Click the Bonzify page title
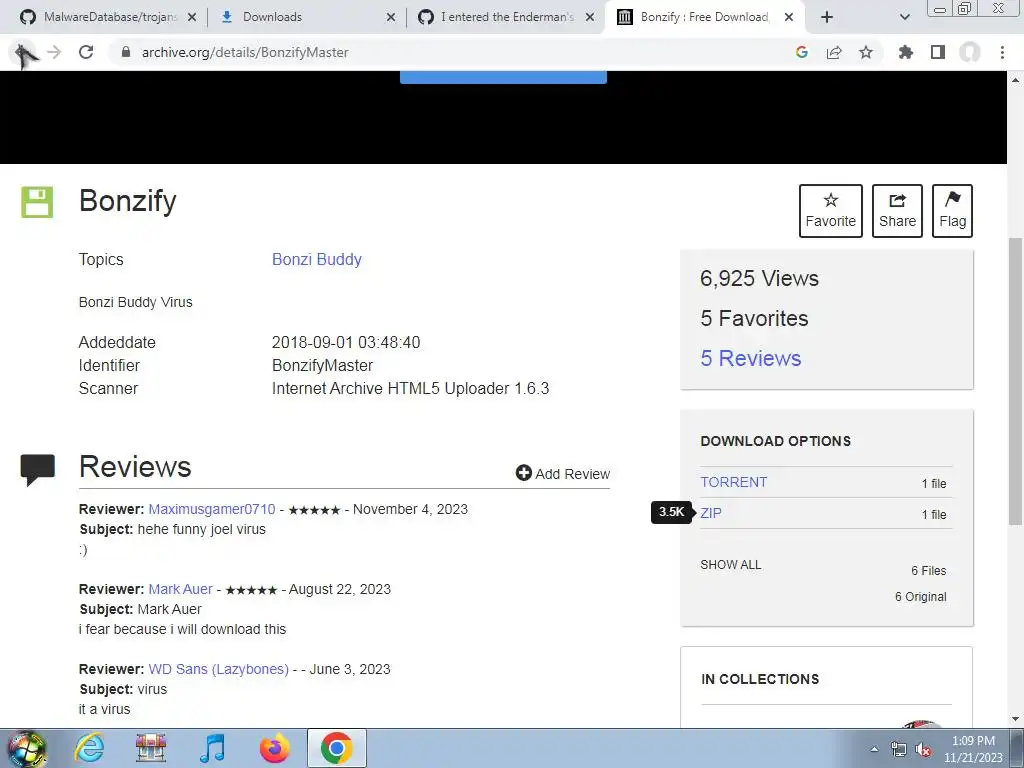 point(127,200)
